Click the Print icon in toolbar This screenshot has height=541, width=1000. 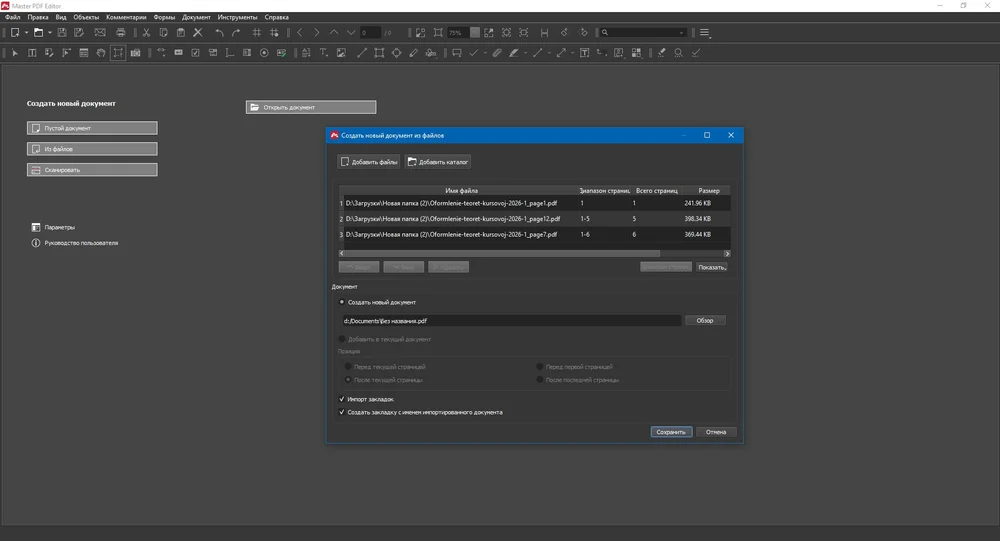(121, 33)
